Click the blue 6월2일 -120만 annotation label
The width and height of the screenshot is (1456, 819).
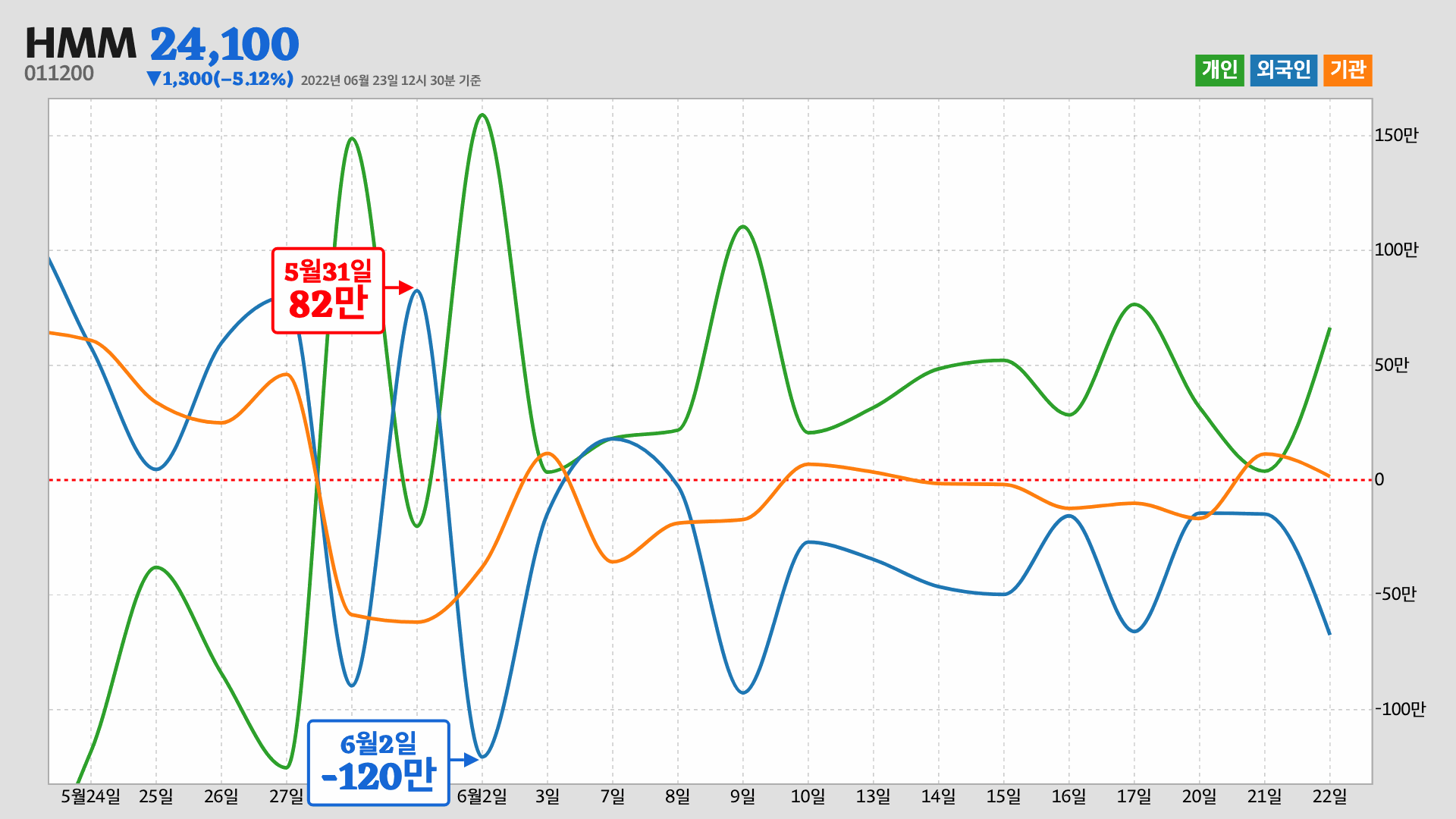[x=378, y=762]
